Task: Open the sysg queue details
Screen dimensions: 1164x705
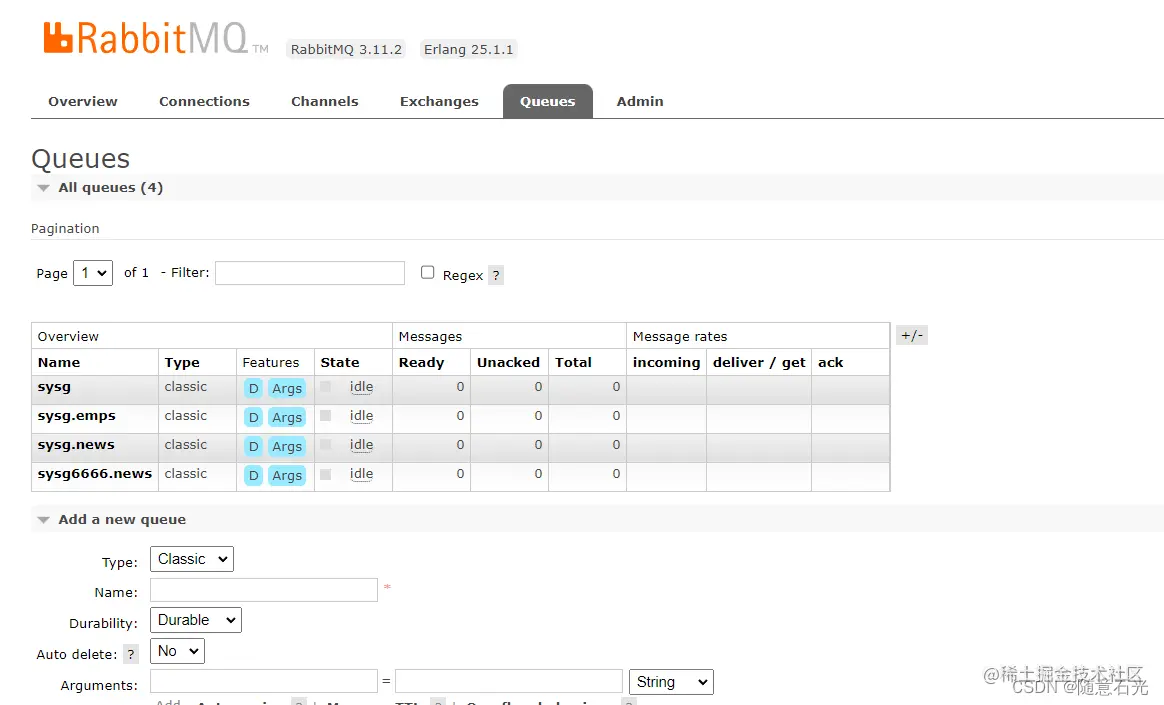Action: click(54, 387)
